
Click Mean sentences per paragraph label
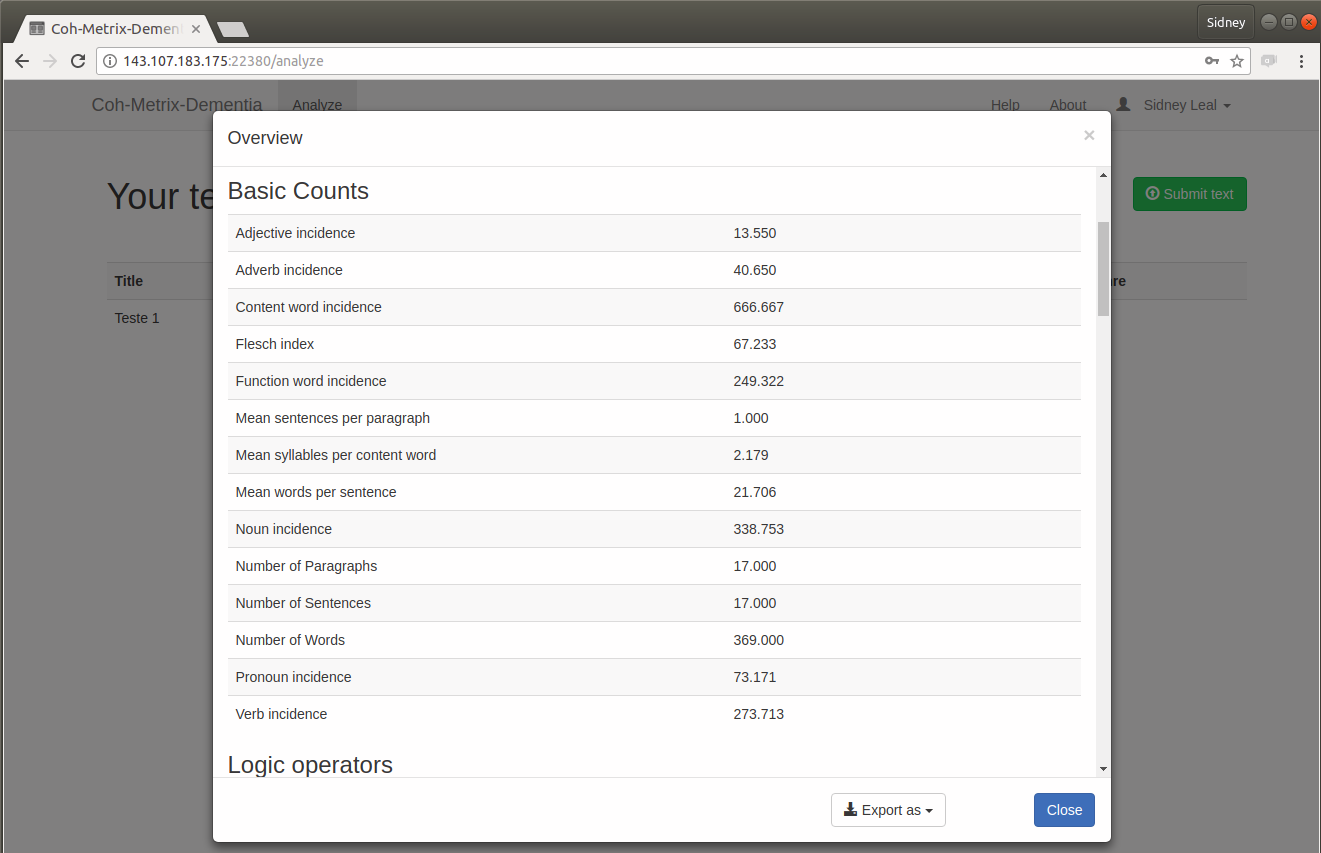coord(333,418)
